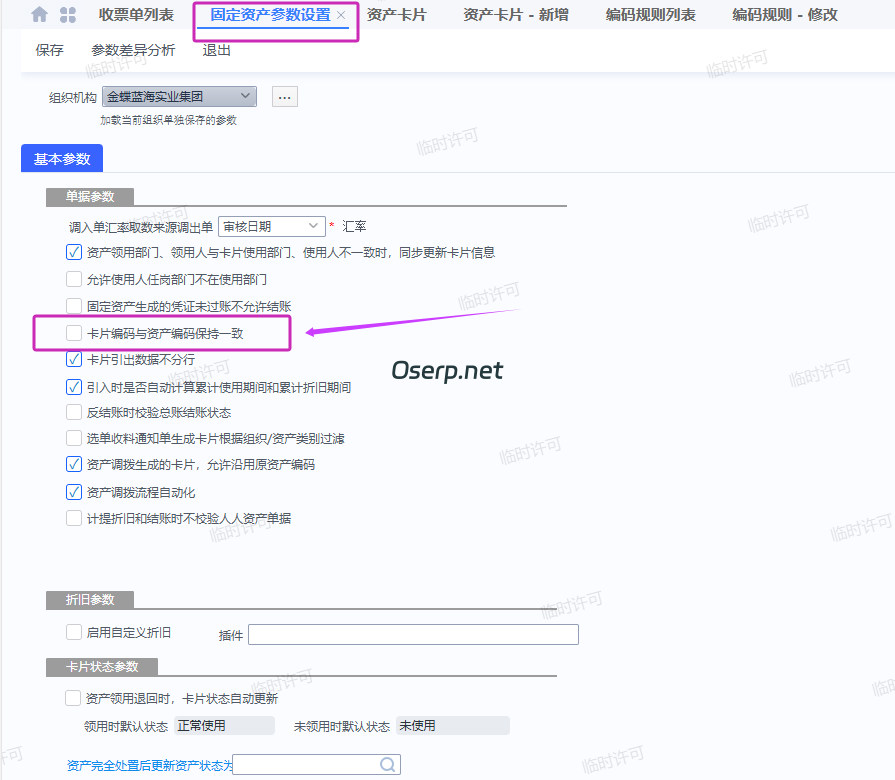Uncheck the 卡片引出数据不分行 option

click(74, 359)
